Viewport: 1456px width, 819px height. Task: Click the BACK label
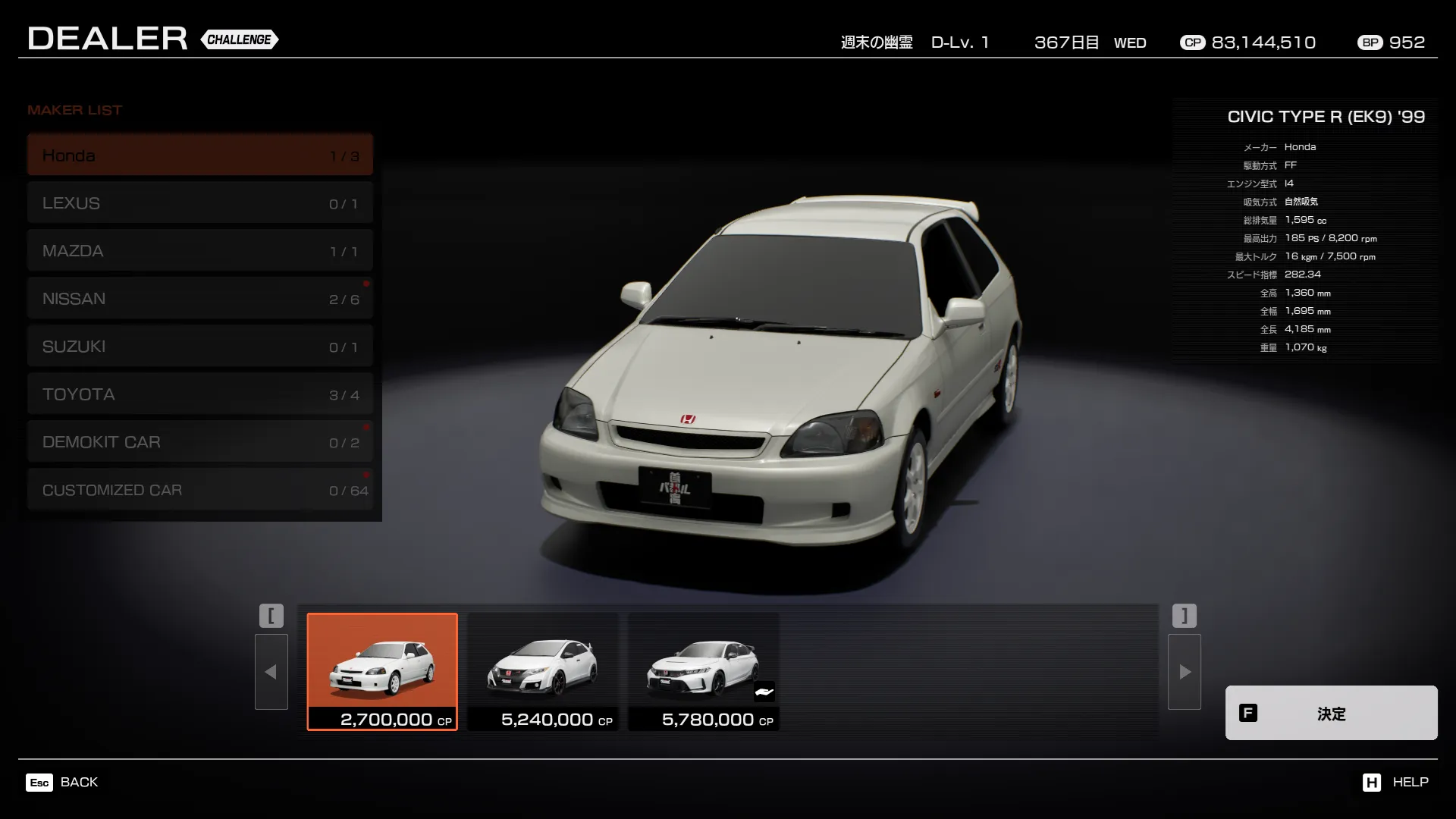coord(79,782)
